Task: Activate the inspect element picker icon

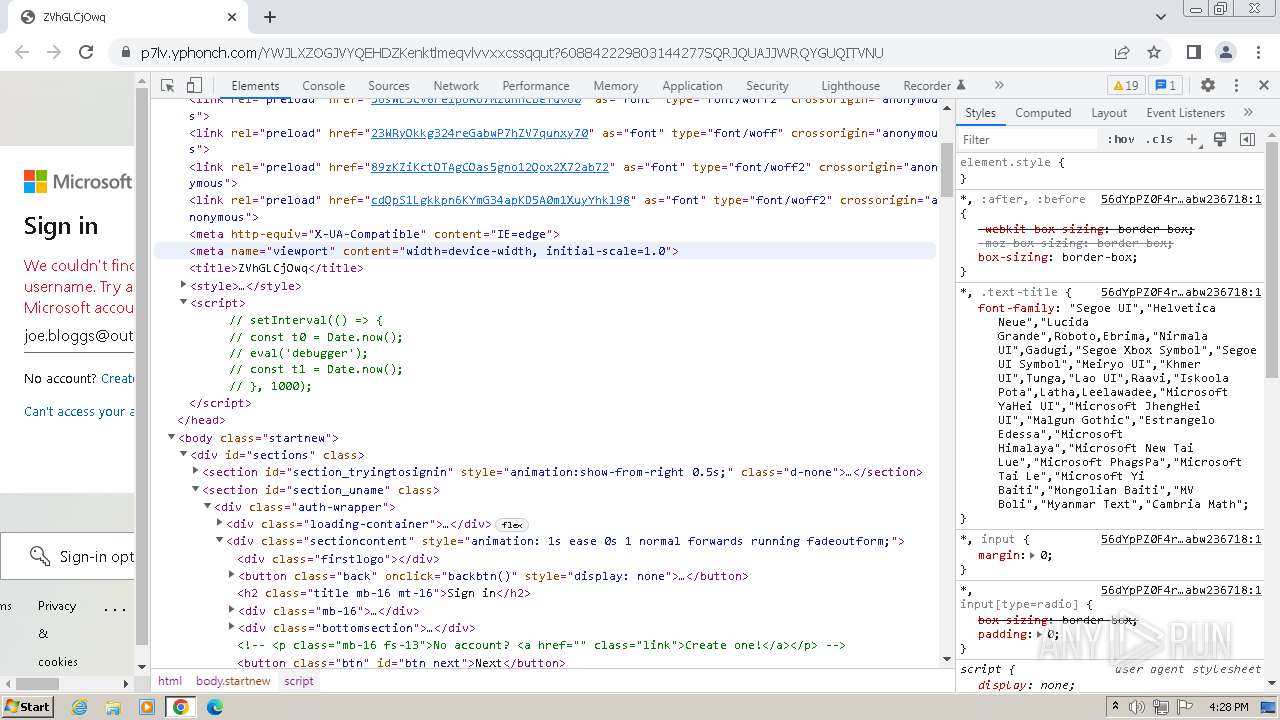Action: coord(168,86)
